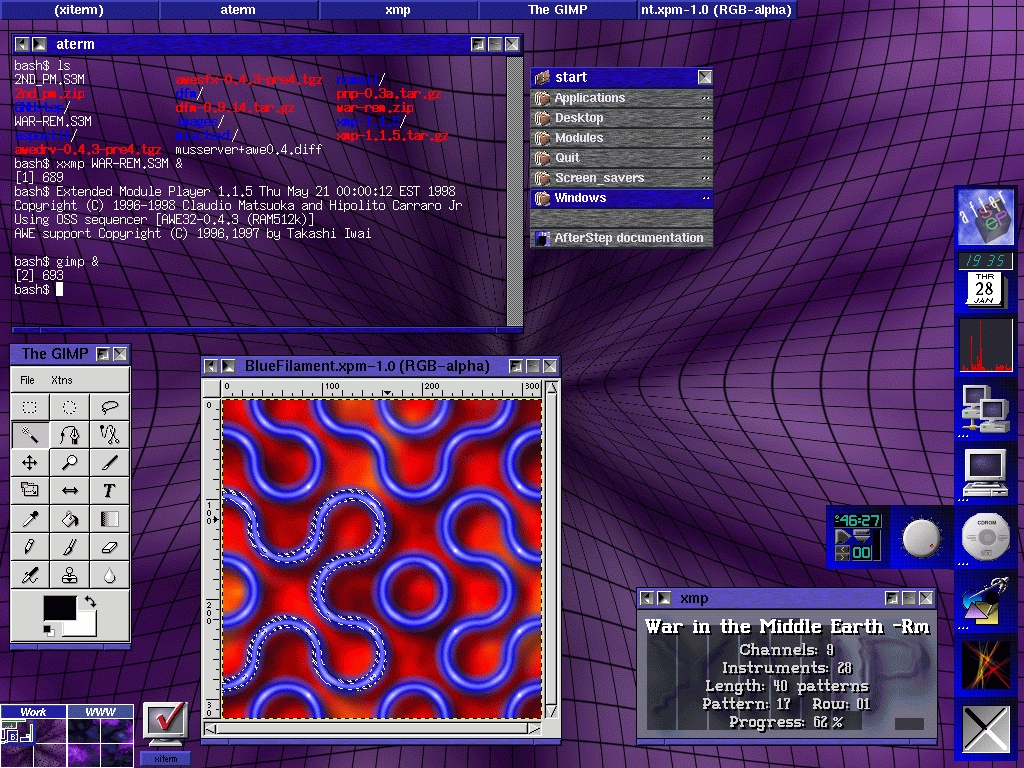Switch to the WWW desktop in pager

pyautogui.click(x=100, y=736)
